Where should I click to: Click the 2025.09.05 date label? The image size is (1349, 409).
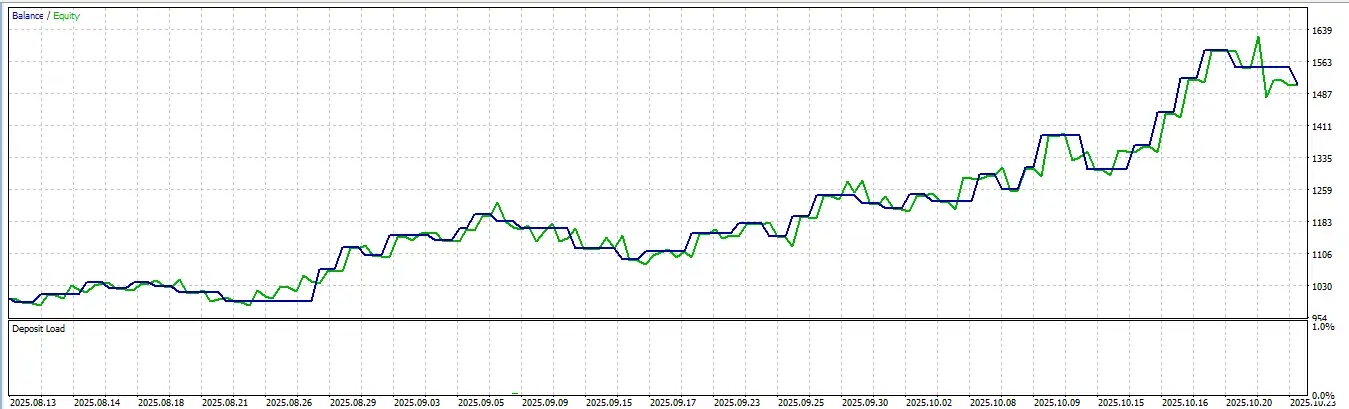pos(481,402)
